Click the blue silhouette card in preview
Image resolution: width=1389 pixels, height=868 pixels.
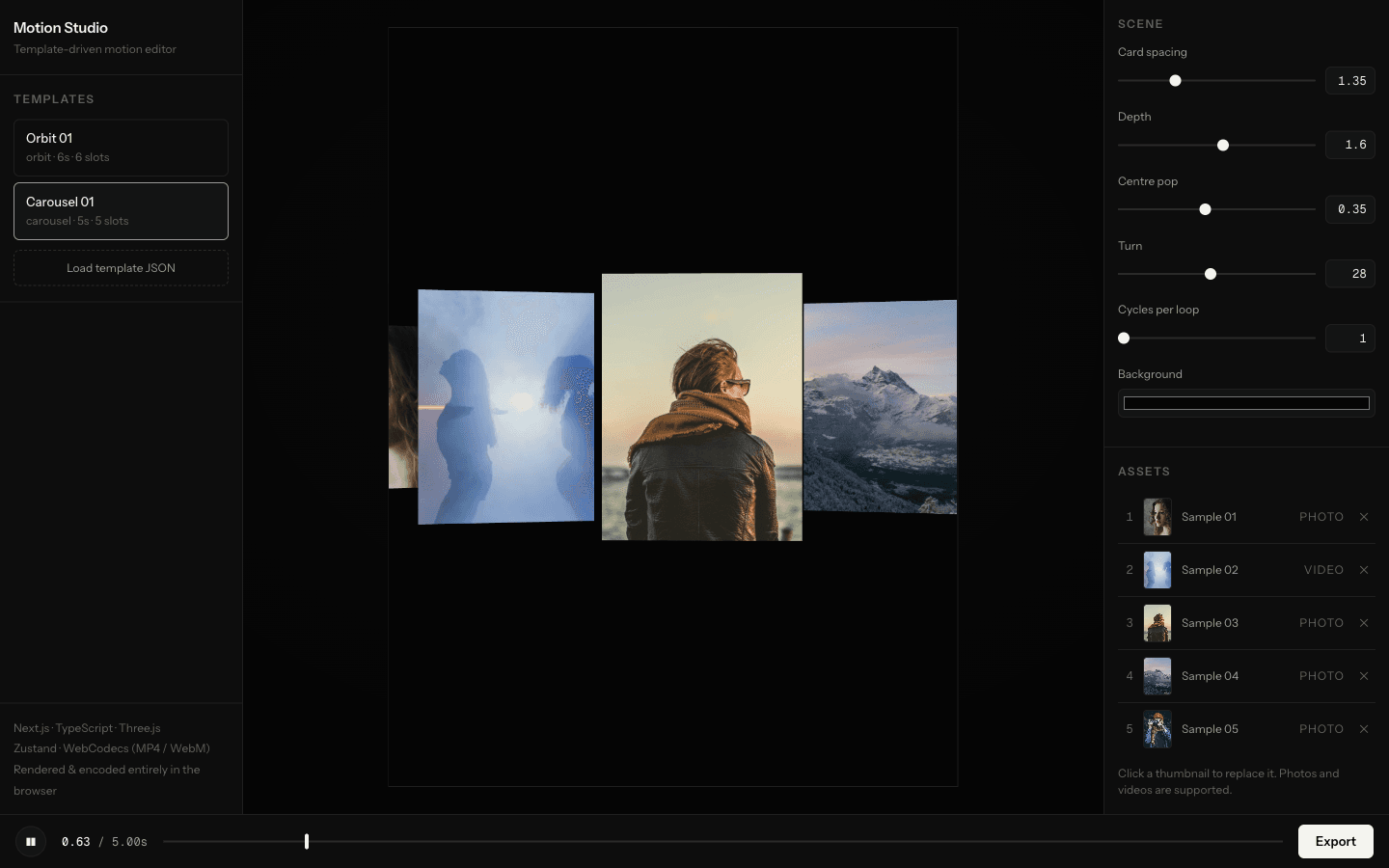coord(506,407)
